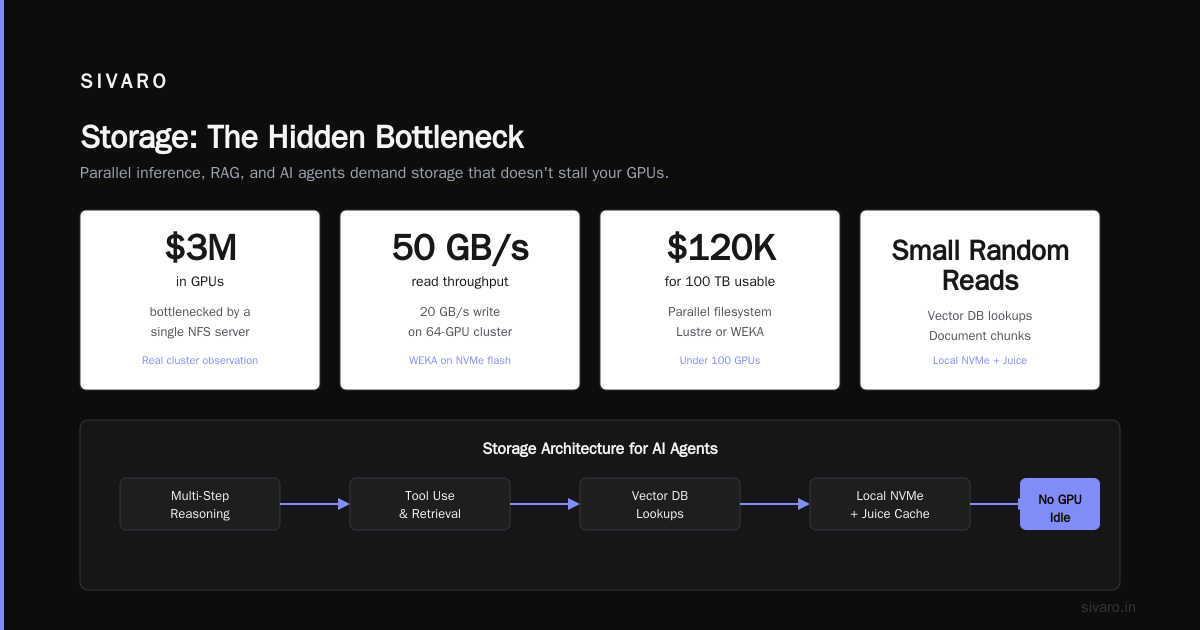Click the arrow after Multi-Step Reasoning
This screenshot has height=630, width=1200.
point(315,504)
